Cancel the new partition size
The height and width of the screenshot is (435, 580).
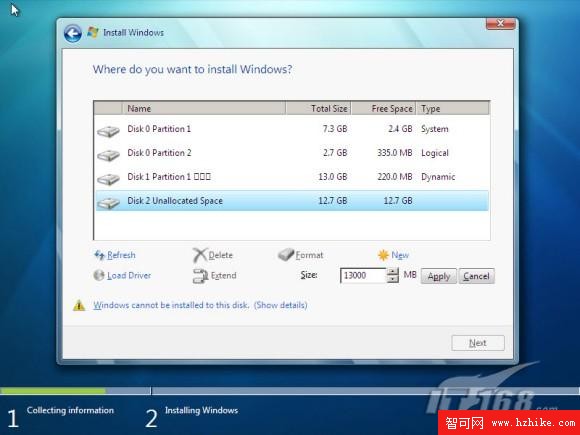pyautogui.click(x=476, y=276)
